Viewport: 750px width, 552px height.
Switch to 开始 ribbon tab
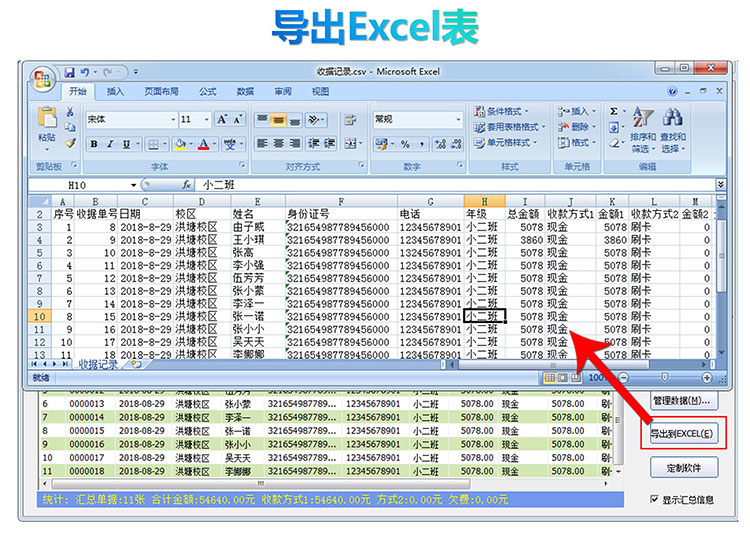77,91
